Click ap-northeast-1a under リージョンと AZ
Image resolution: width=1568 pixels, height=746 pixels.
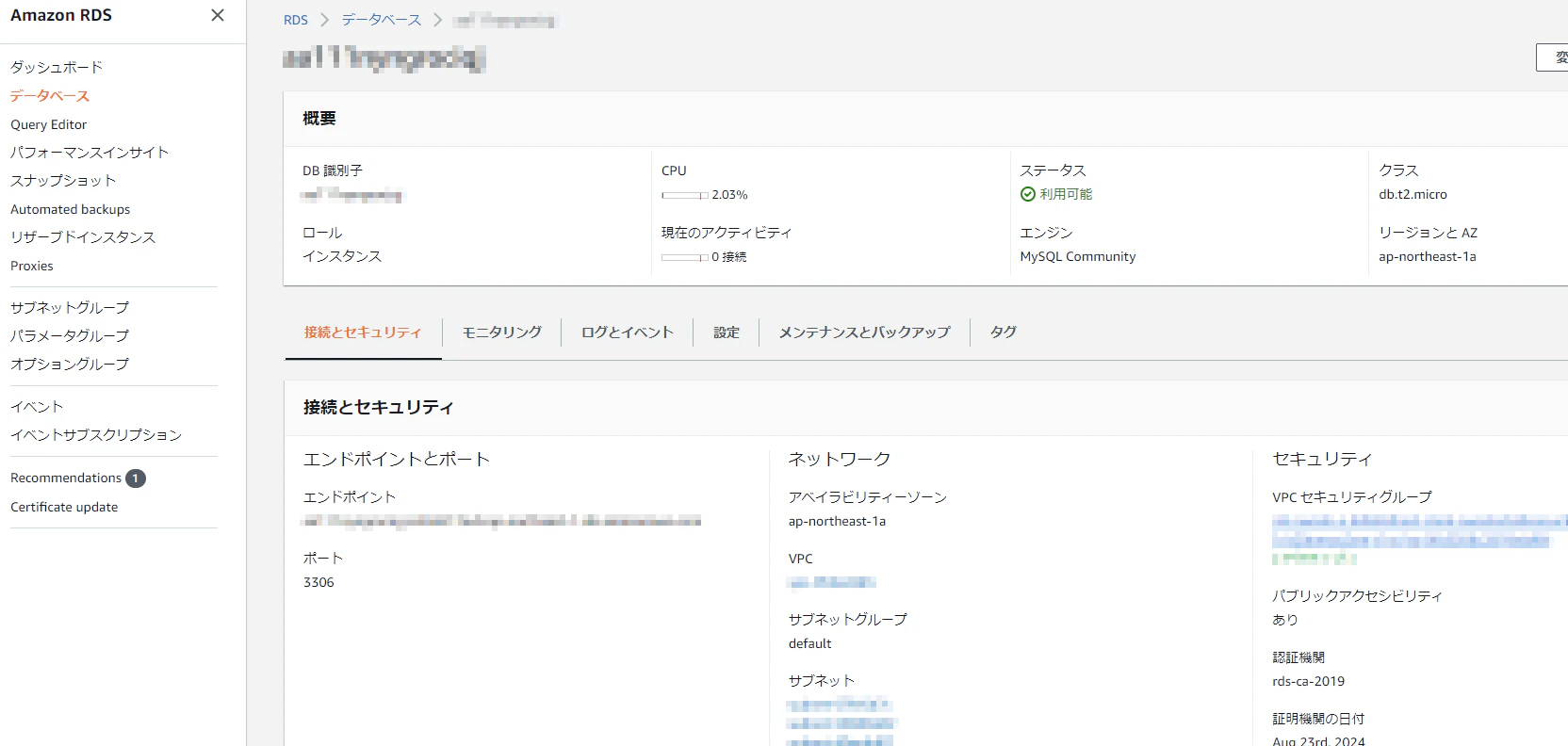point(1428,256)
